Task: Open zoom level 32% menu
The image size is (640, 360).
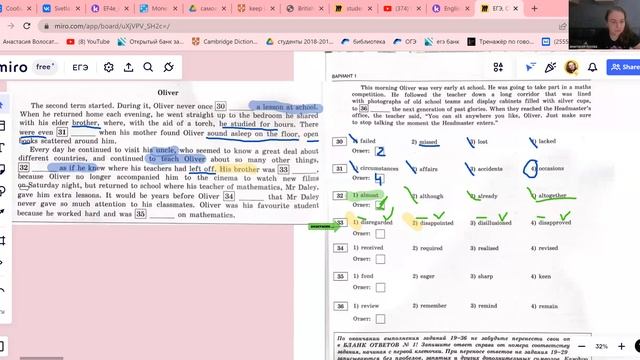Action: click(x=601, y=346)
